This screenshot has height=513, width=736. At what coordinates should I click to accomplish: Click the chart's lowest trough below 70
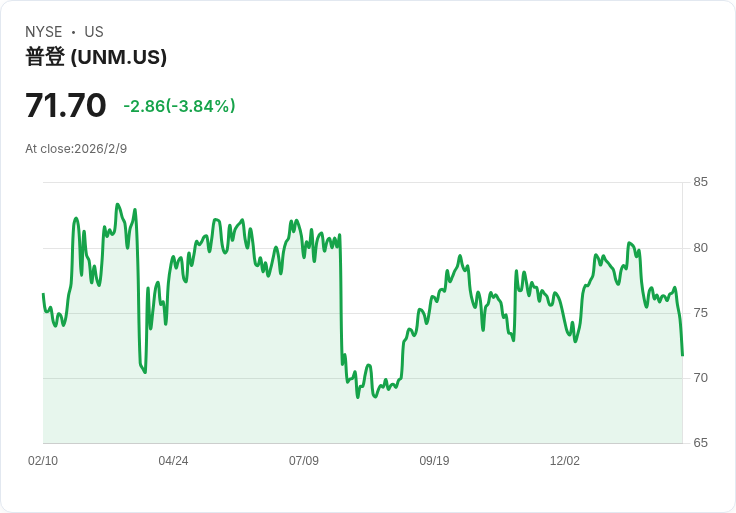click(x=358, y=398)
